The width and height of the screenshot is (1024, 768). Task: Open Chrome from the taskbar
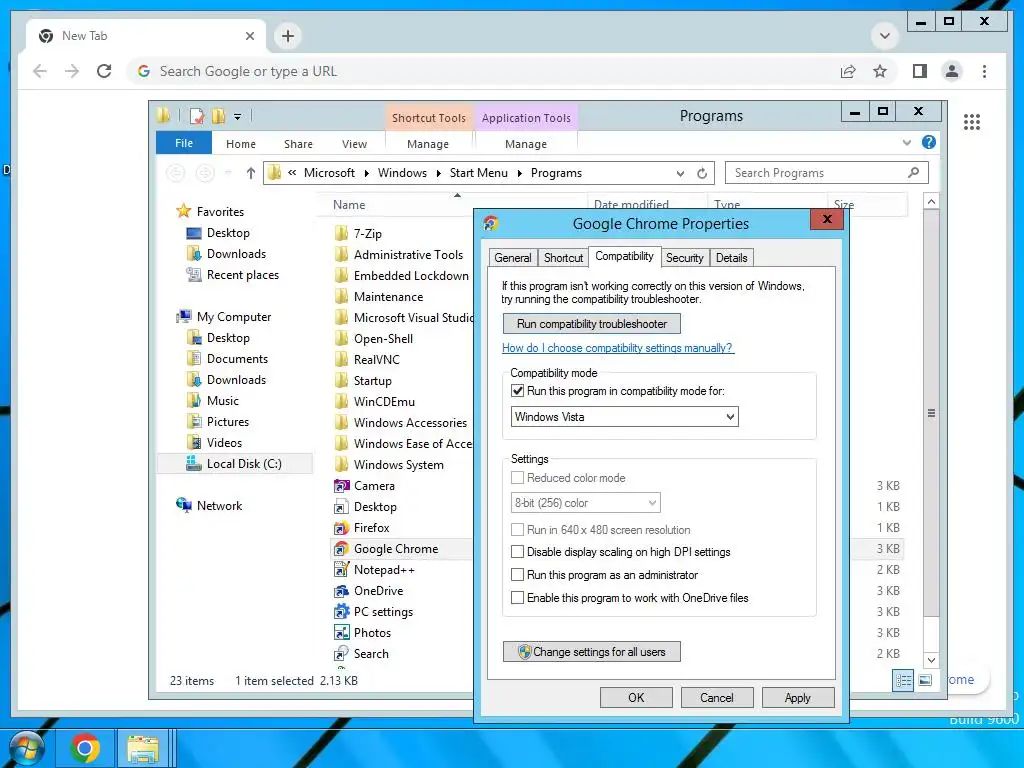[x=85, y=748]
